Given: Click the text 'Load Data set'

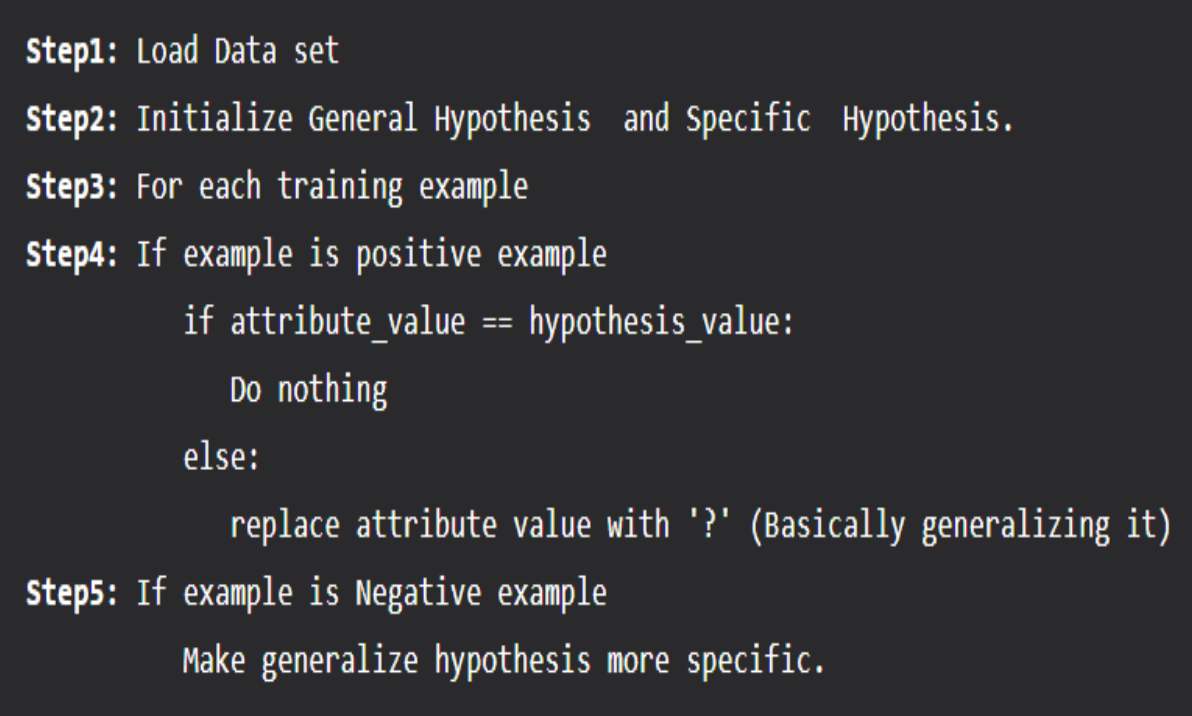Looking at the screenshot, I should click(x=237, y=52).
